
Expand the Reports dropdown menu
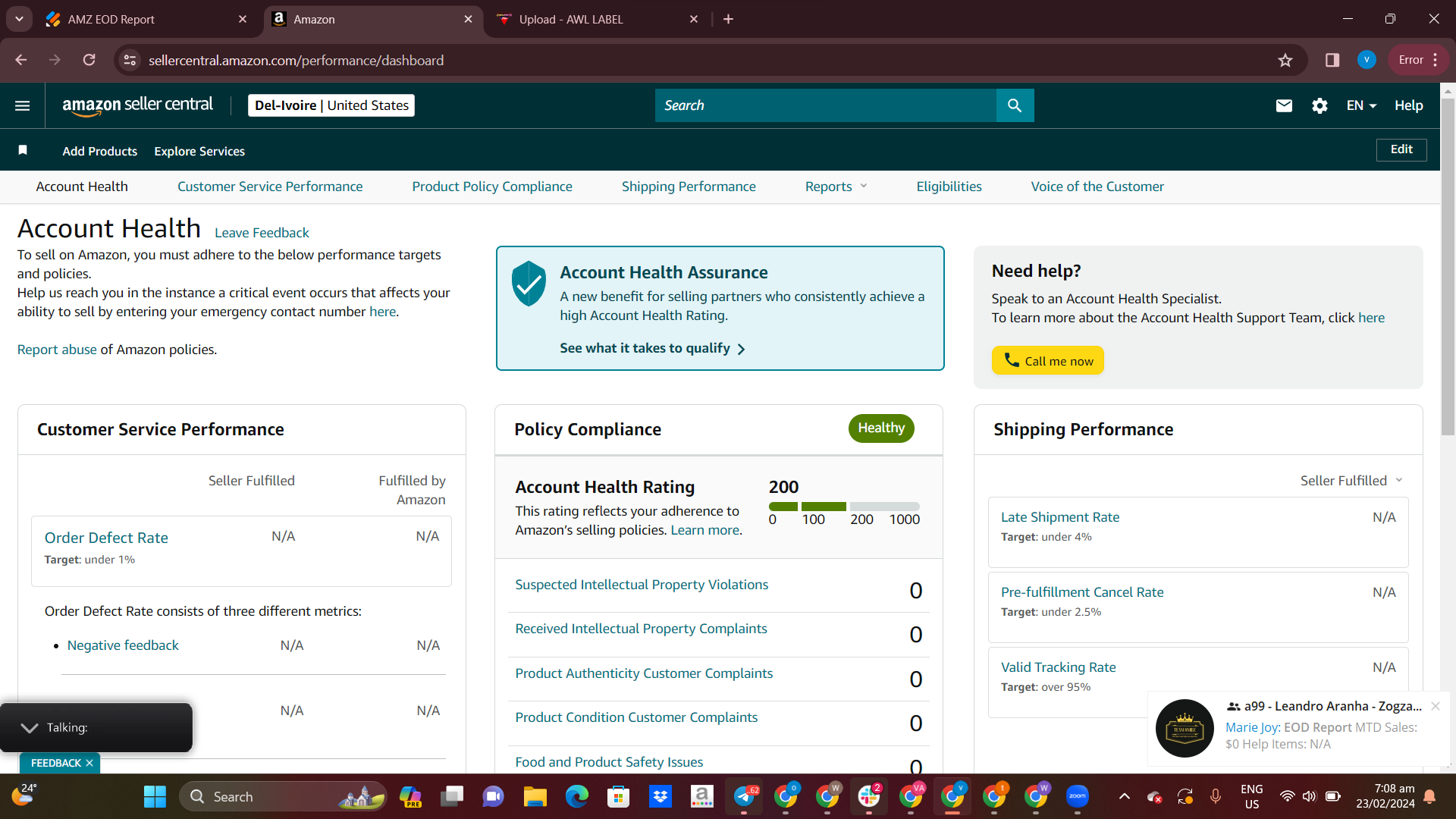pos(836,187)
